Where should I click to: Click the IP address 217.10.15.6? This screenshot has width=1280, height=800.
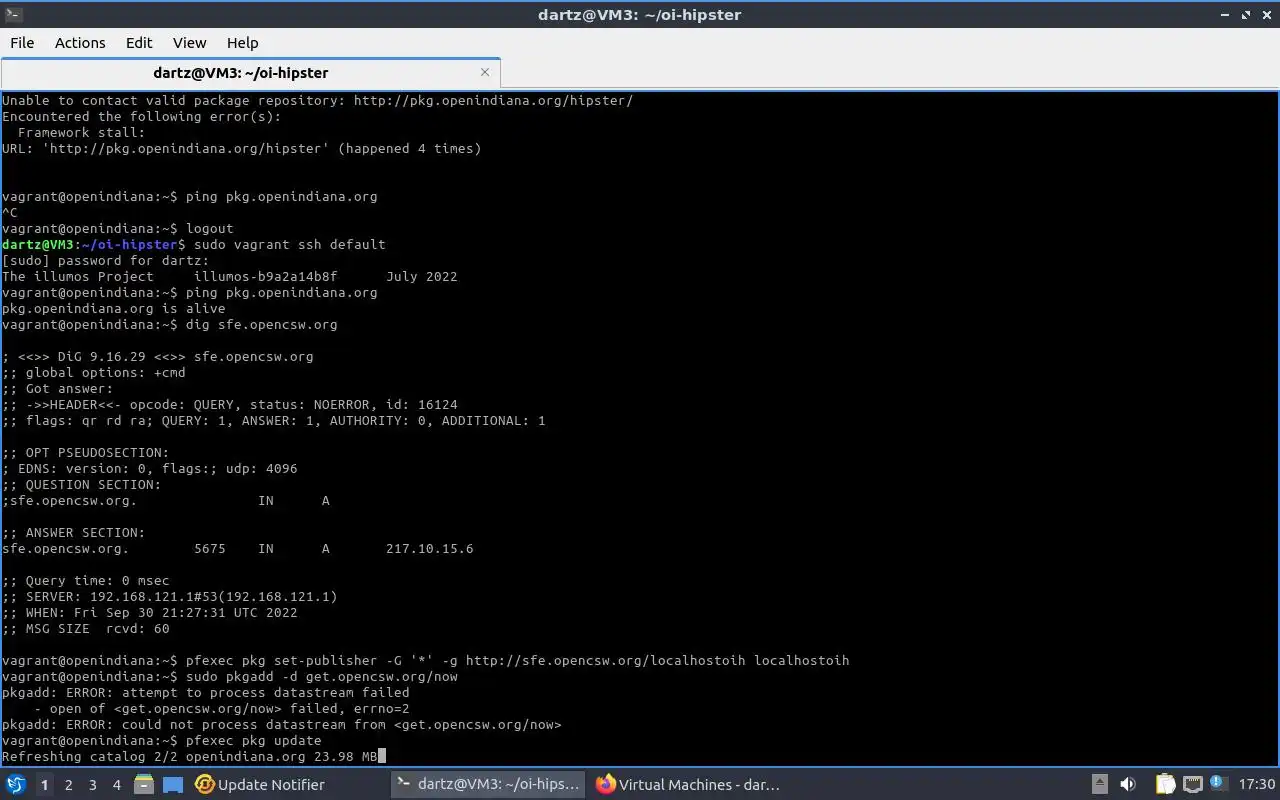(x=430, y=548)
